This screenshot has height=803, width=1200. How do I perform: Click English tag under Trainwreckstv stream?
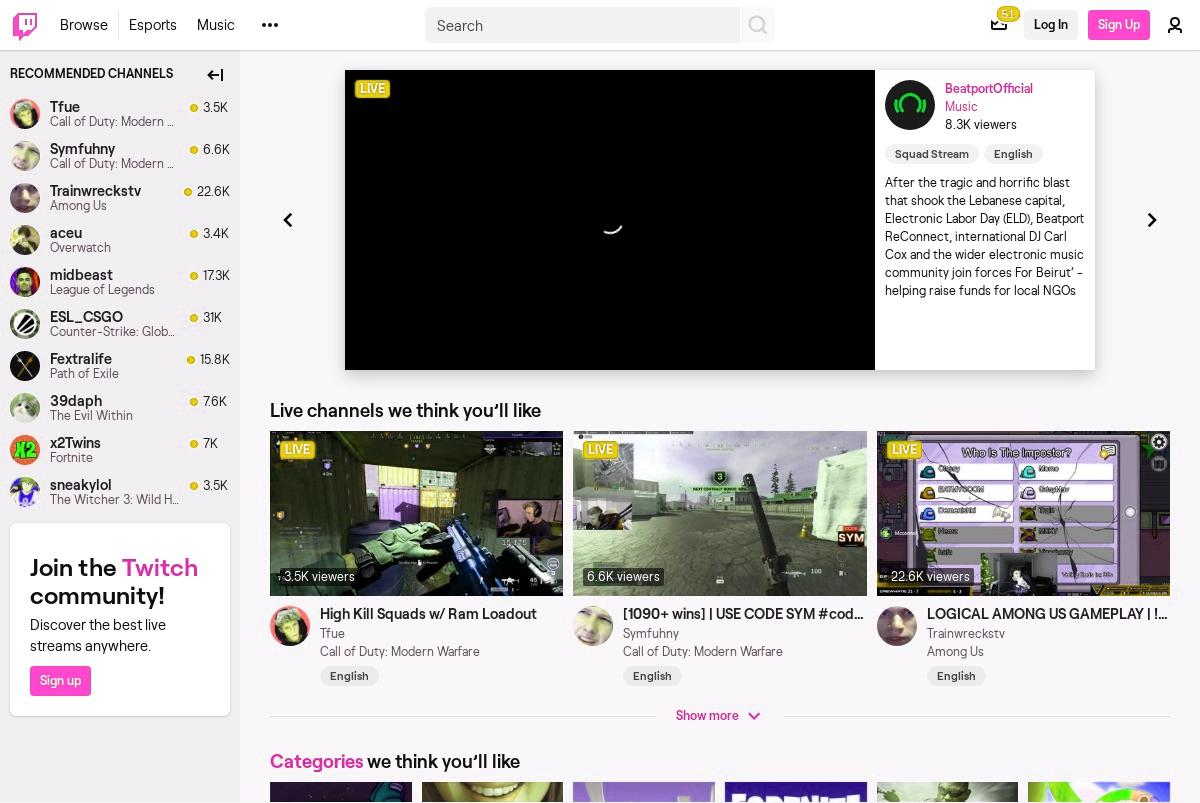(x=956, y=676)
